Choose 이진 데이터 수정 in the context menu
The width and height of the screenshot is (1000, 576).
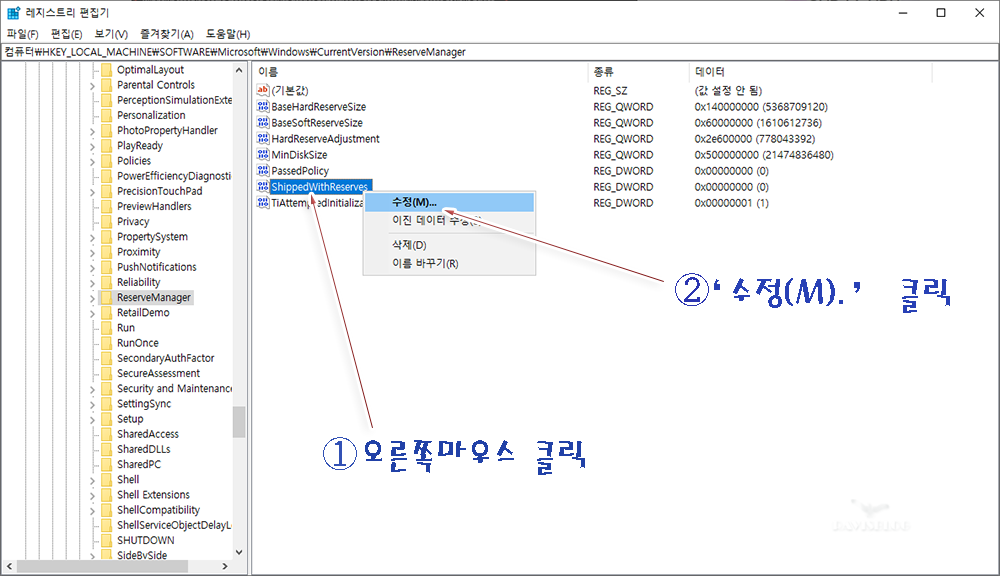pos(449,221)
